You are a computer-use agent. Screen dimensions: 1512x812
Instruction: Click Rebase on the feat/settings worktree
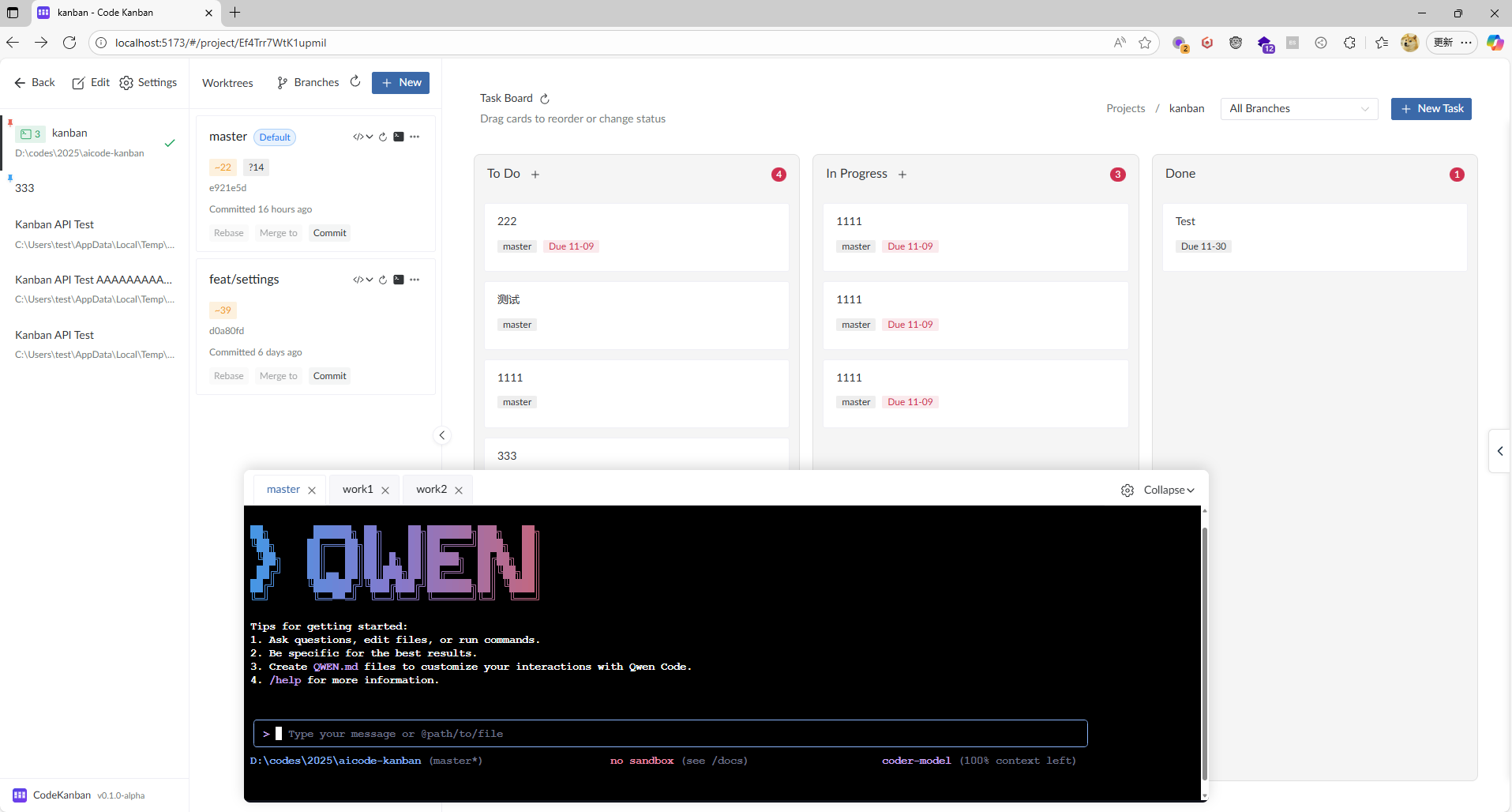click(x=229, y=376)
